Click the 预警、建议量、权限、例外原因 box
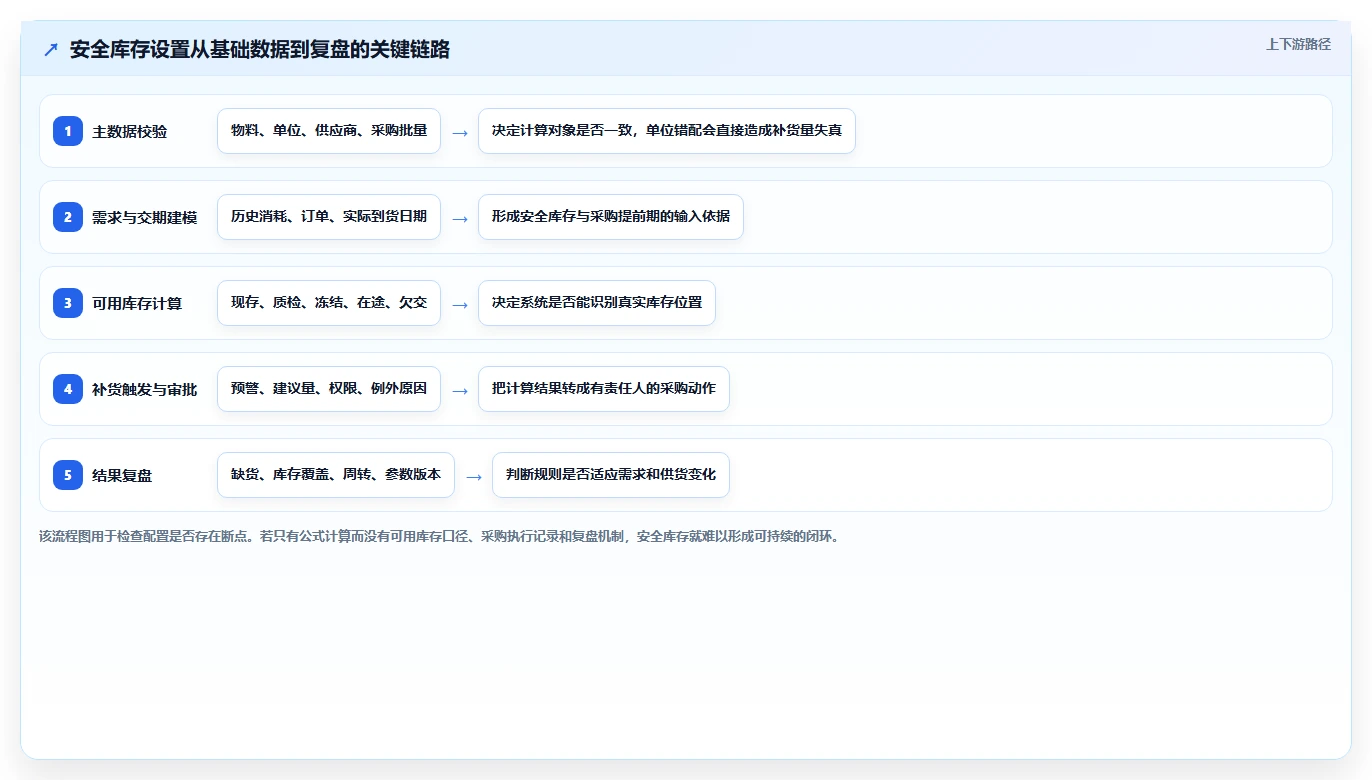Viewport: 1372px width, 780px height. (329, 389)
